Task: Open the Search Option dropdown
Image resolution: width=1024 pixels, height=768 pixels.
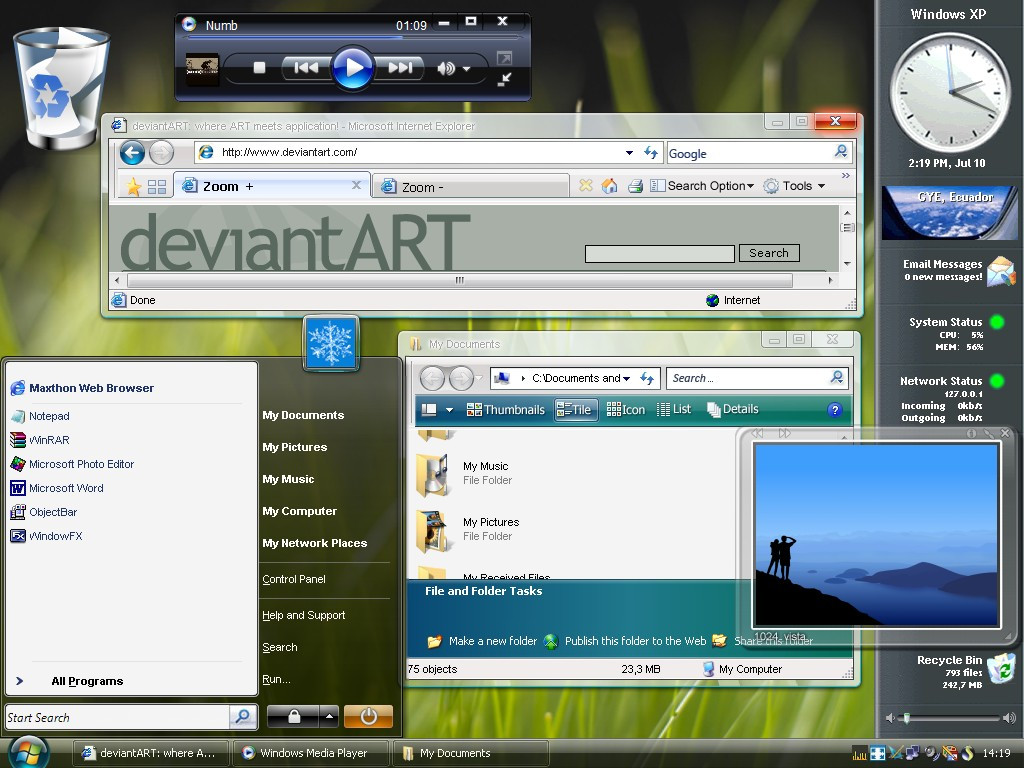Action: (x=703, y=186)
